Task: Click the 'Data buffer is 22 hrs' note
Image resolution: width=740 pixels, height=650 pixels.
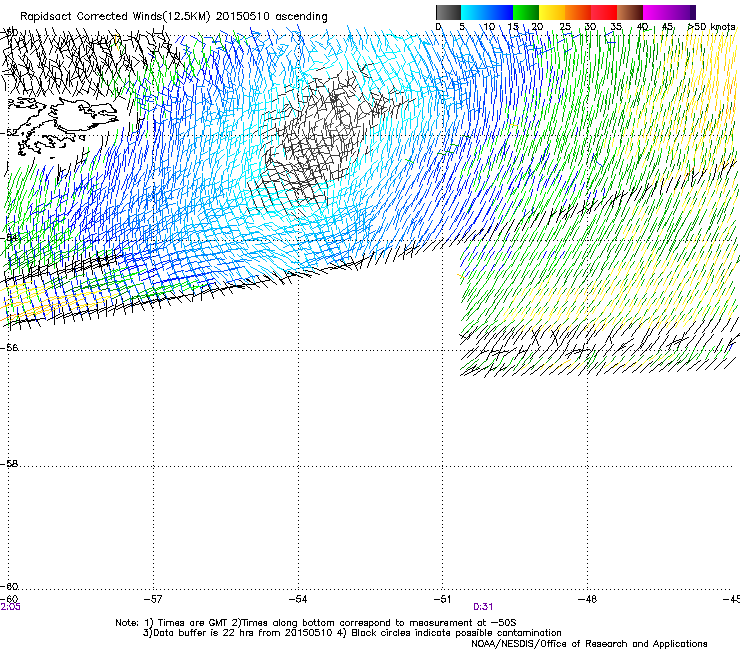Action: coord(352,633)
